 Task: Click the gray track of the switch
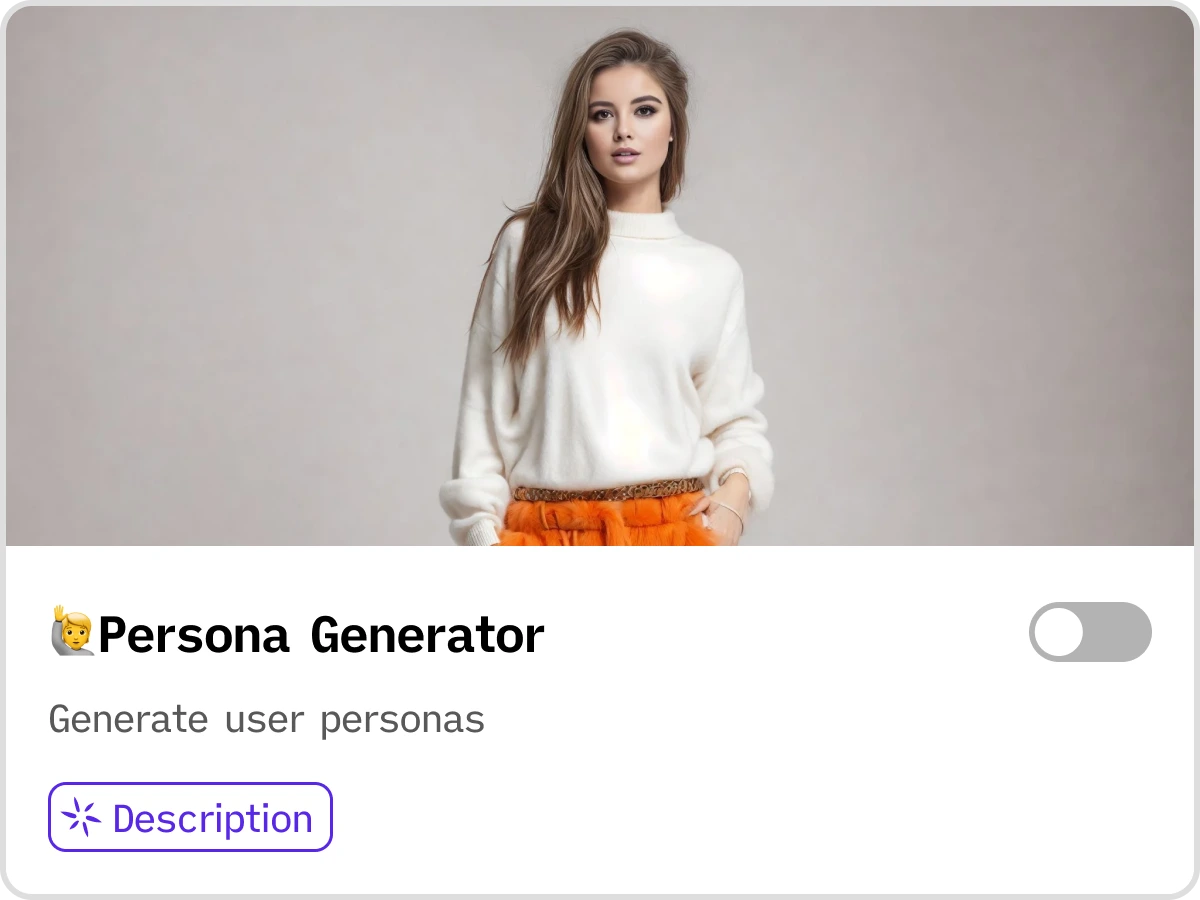(1118, 632)
